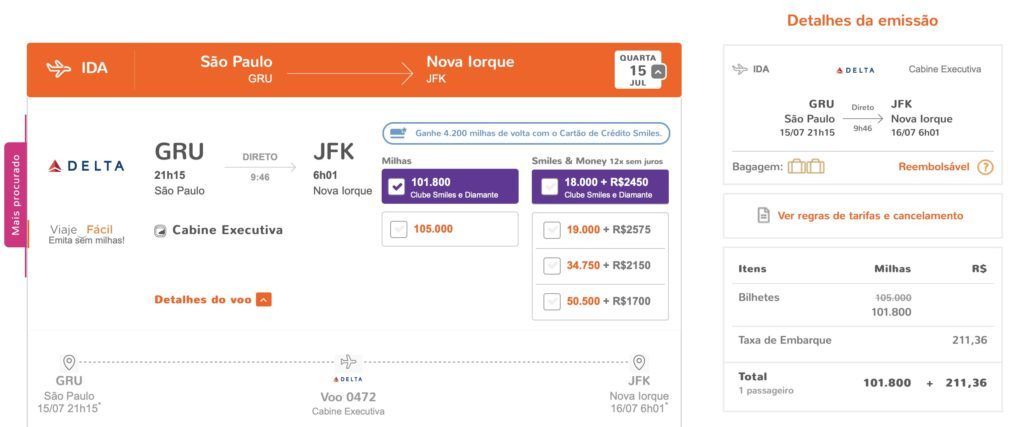The width and height of the screenshot is (1024, 427).
Task: Click the GRU location pin on flight timeline
Action: 69,362
